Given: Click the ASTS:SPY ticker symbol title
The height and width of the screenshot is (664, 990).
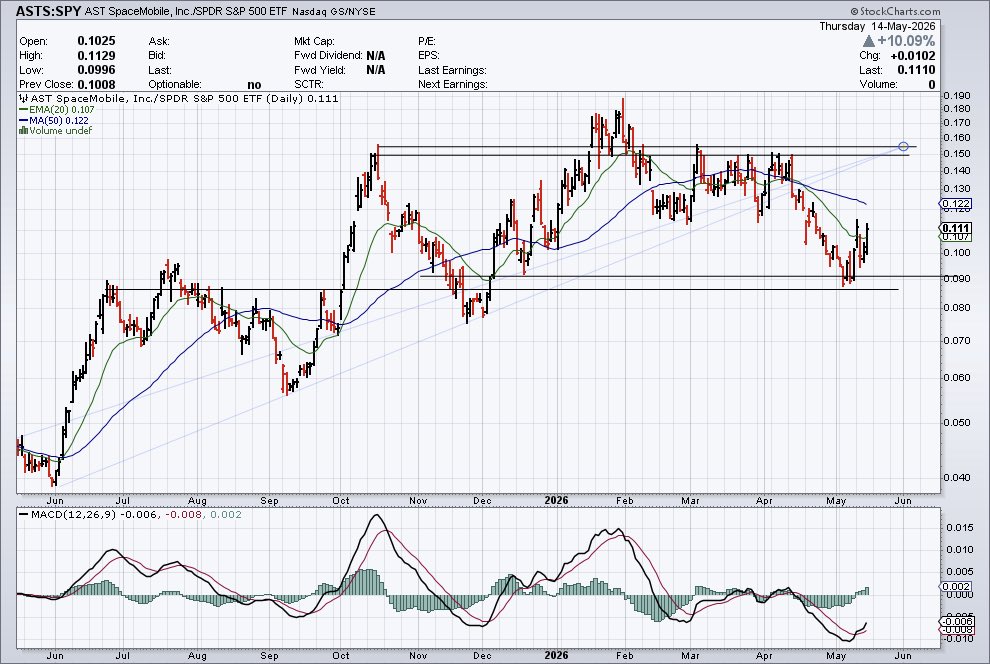Looking at the screenshot, I should pos(48,11).
